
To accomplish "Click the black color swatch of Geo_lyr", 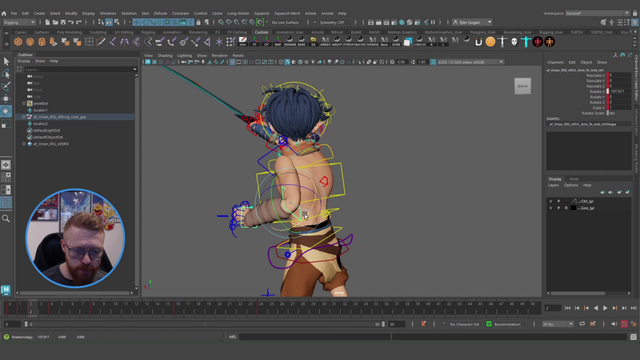I will tap(573, 208).
